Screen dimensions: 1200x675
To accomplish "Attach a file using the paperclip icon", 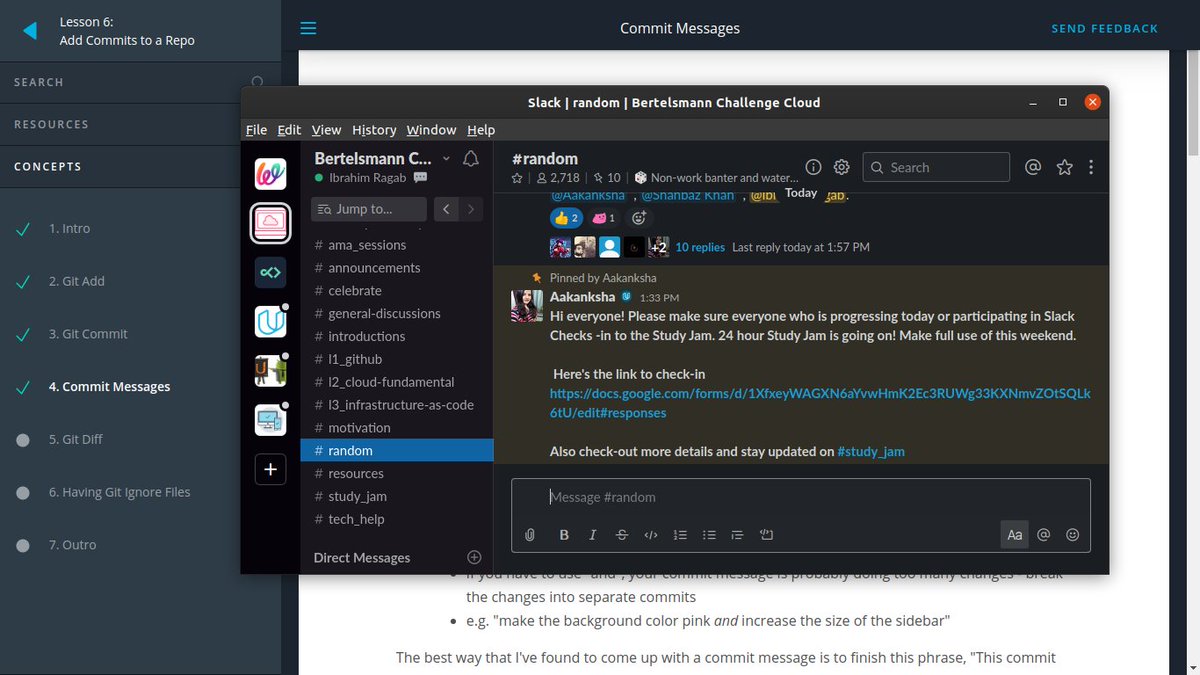I will tap(530, 535).
